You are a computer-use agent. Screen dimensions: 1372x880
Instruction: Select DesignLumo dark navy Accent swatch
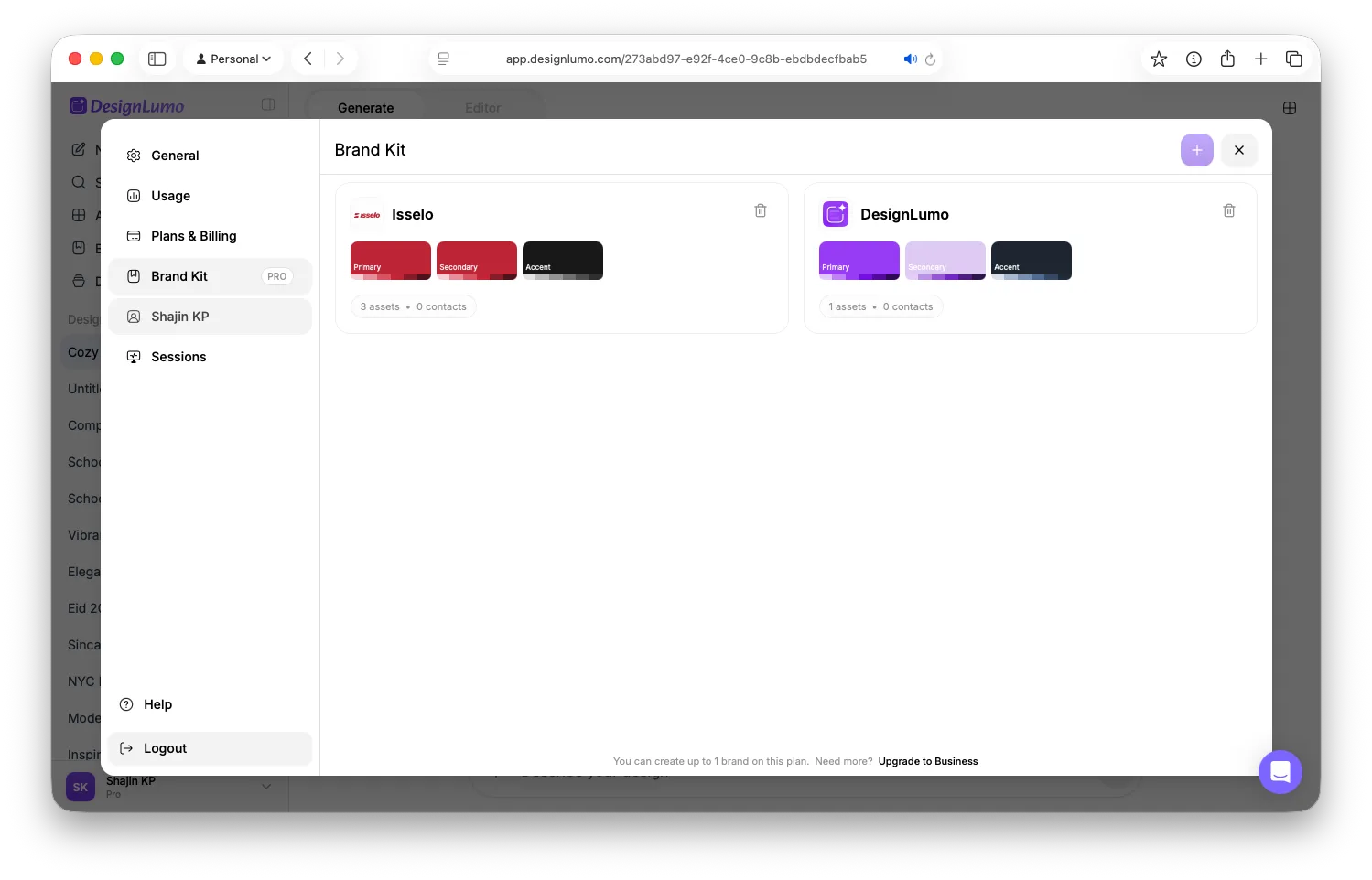point(1032,261)
